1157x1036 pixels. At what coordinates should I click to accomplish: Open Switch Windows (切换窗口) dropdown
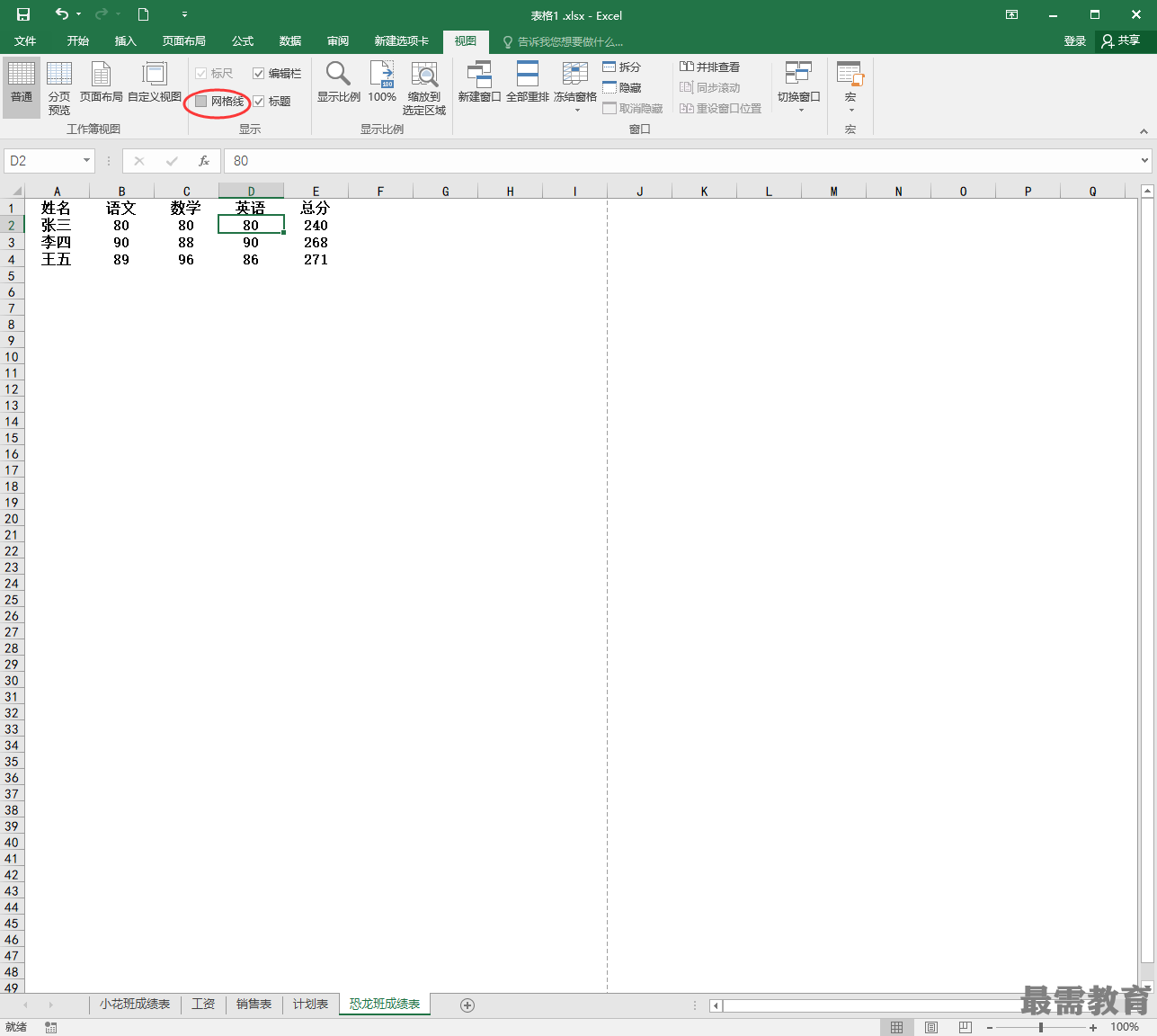[799, 87]
